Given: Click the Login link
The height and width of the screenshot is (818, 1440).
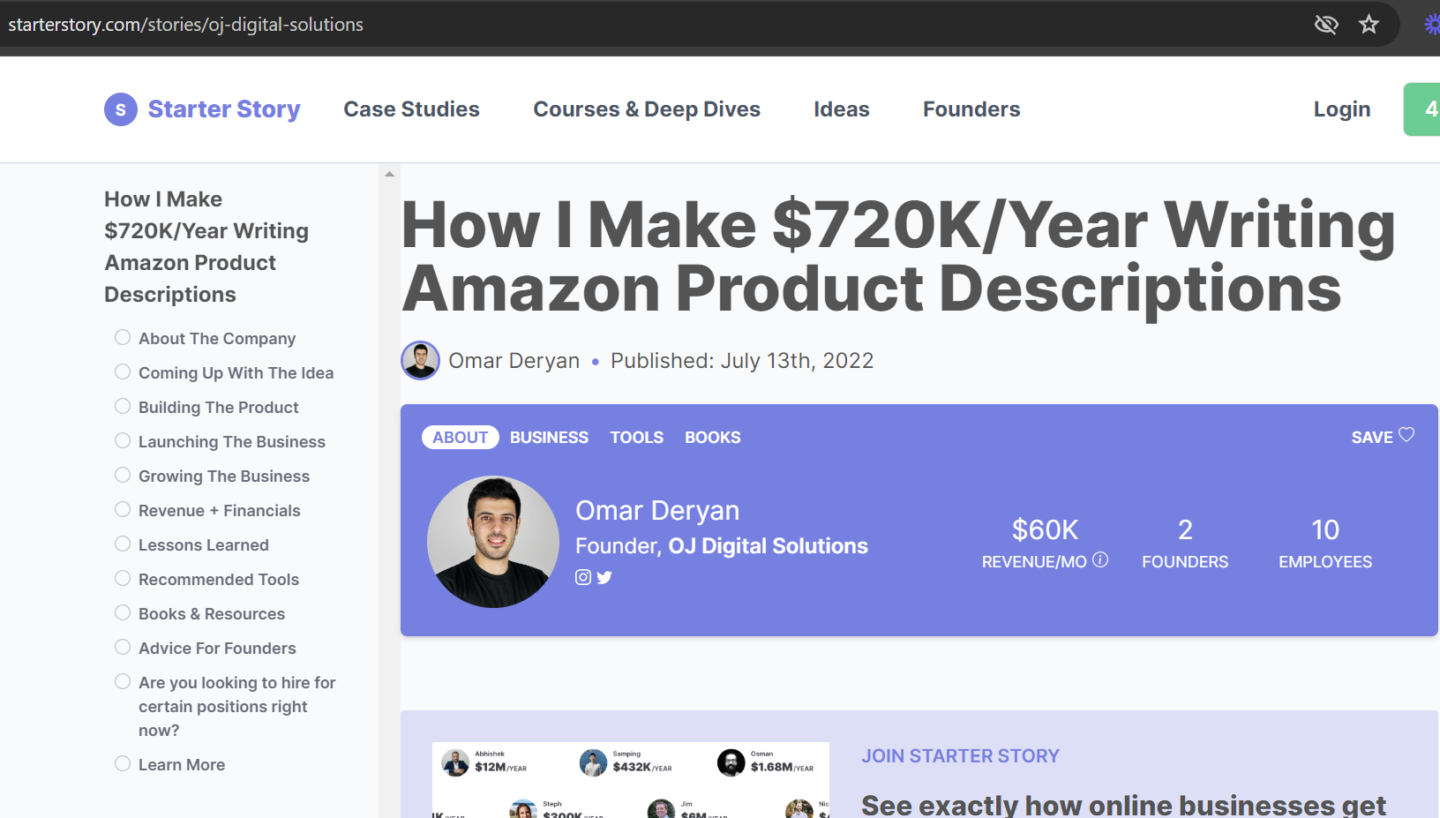Looking at the screenshot, I should tap(1341, 109).
